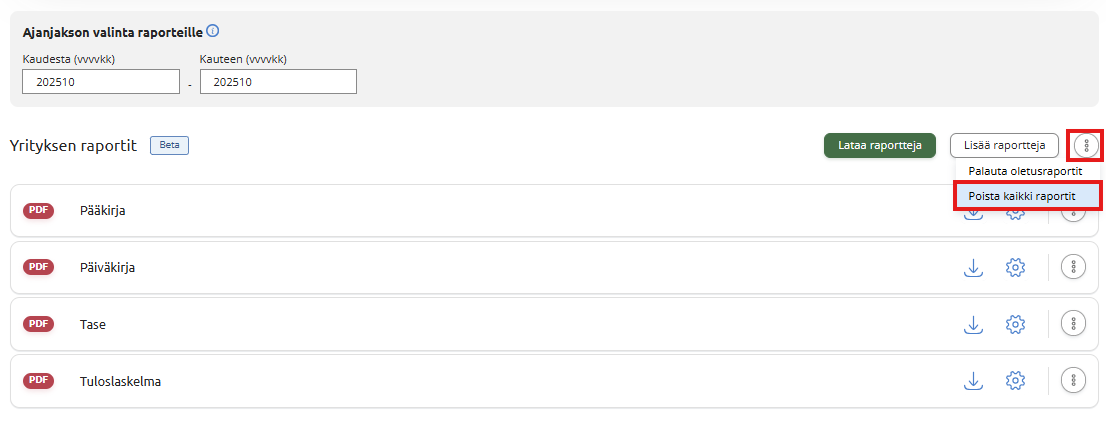Focus the Kauteen period input field
Screen dimensions: 1106x422
coord(278,82)
